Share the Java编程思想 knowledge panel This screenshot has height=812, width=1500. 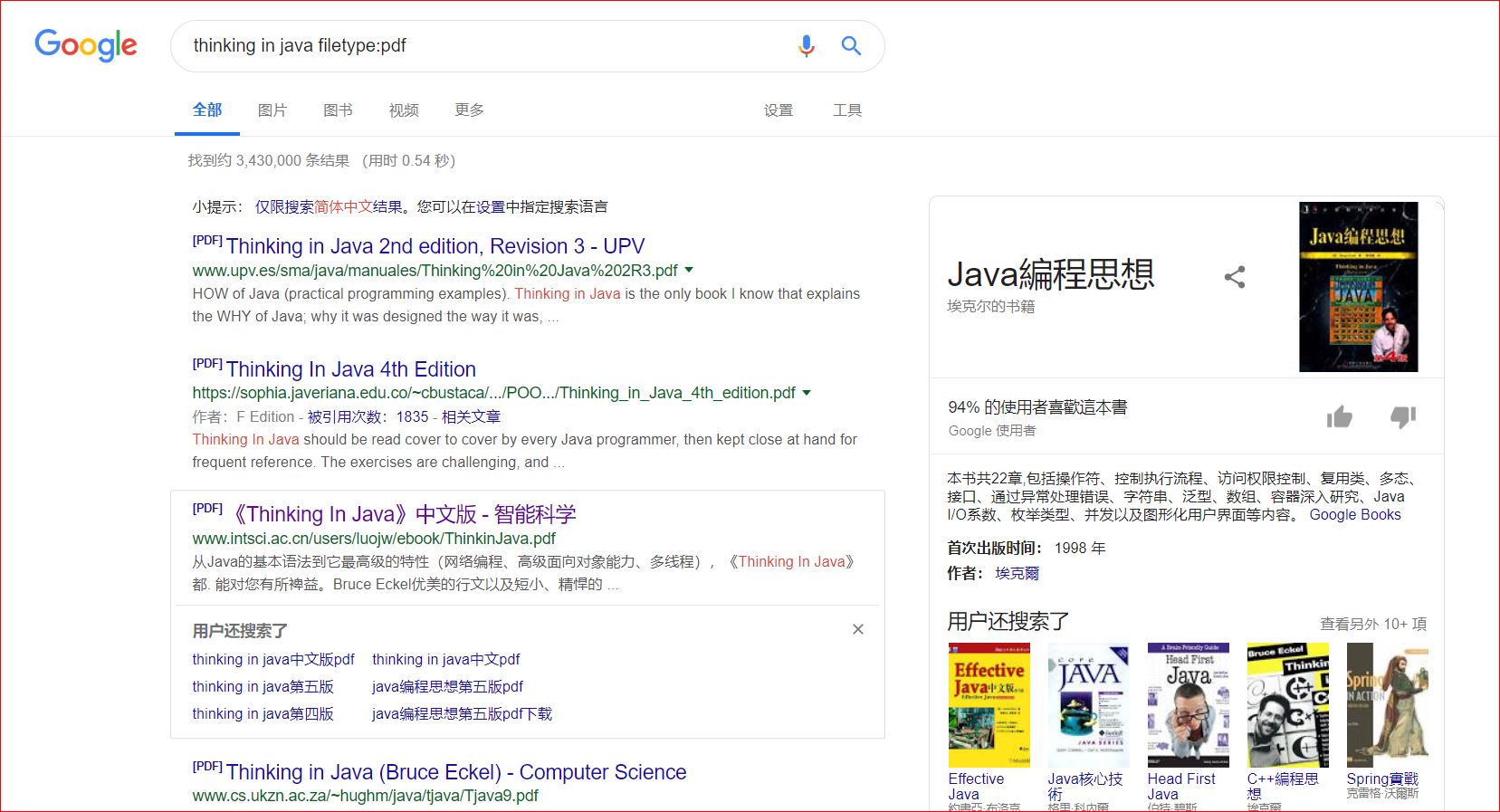point(1235,277)
